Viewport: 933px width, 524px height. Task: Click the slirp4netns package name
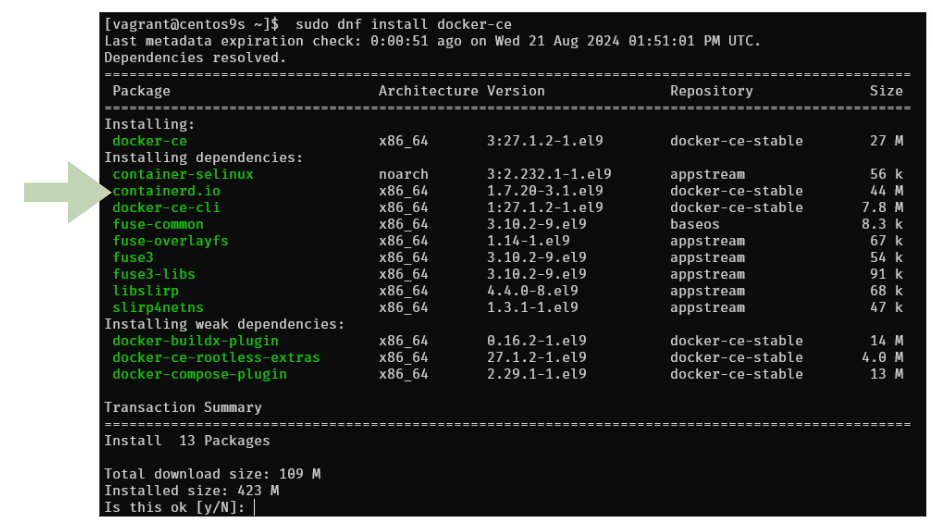click(x=157, y=307)
